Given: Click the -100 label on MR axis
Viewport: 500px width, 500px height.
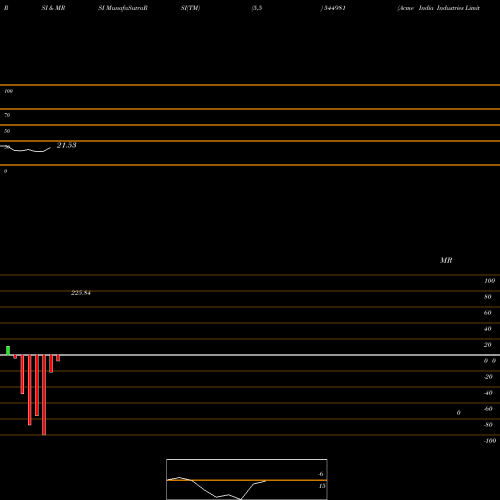Looking at the screenshot, I should point(490,441).
